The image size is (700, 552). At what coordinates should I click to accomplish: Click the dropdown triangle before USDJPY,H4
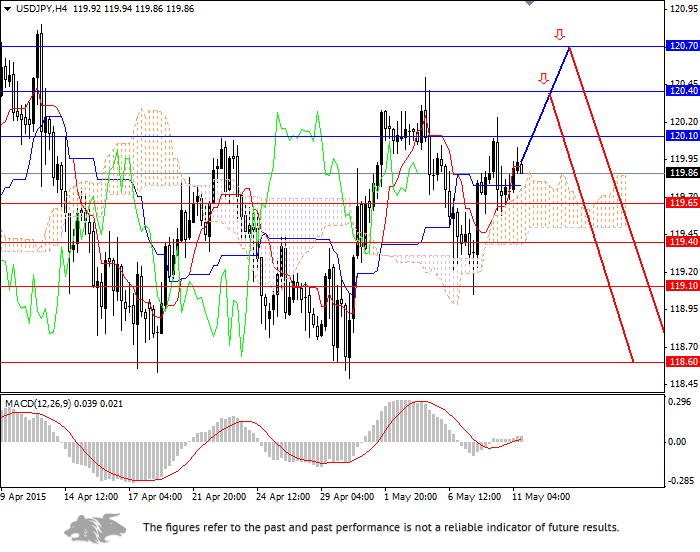tap(7, 9)
